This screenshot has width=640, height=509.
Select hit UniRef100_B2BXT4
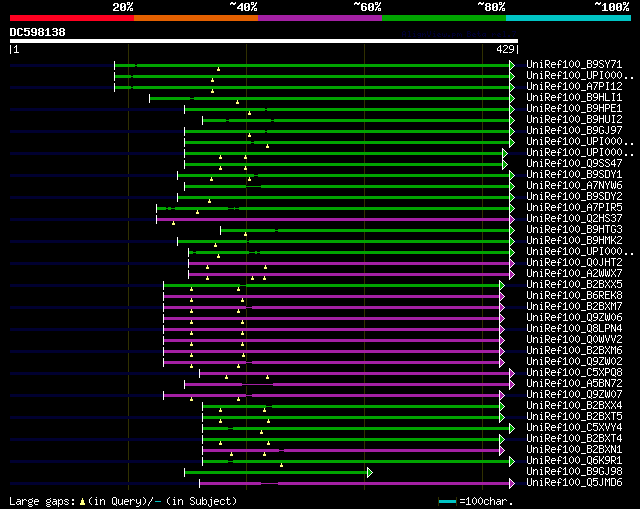[x=574, y=439]
